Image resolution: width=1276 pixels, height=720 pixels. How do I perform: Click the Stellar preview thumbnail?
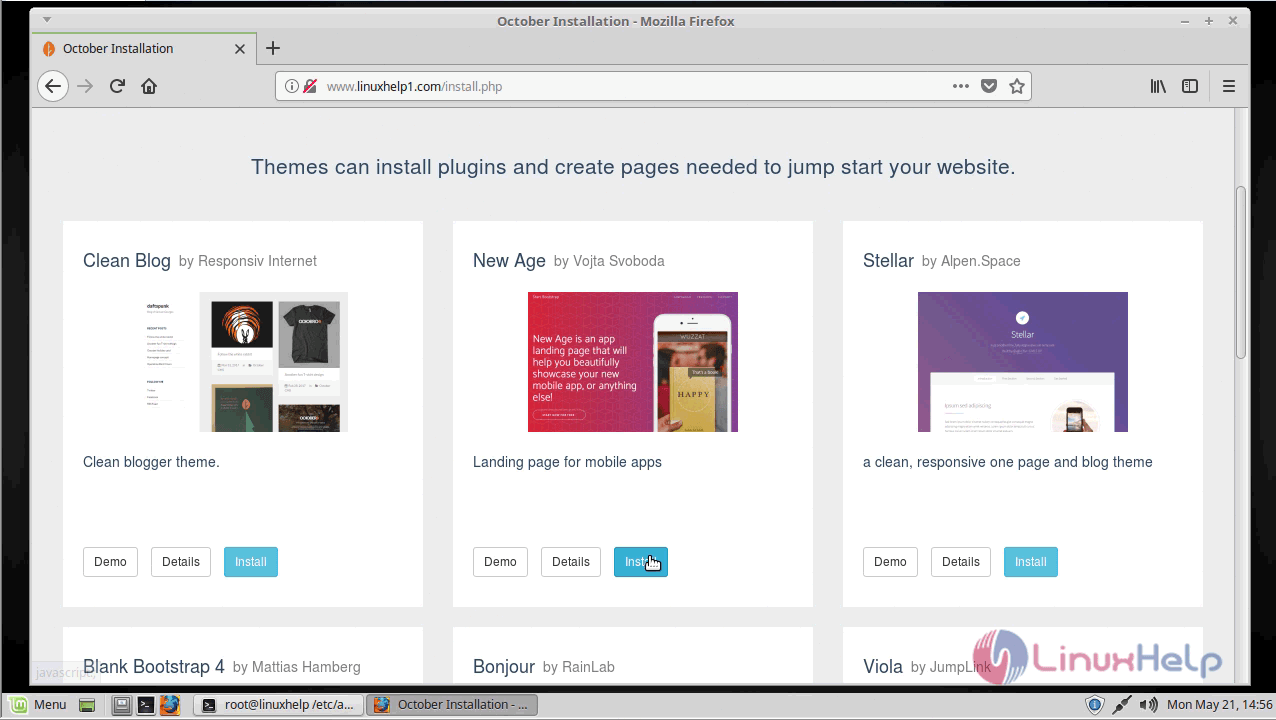1023,362
